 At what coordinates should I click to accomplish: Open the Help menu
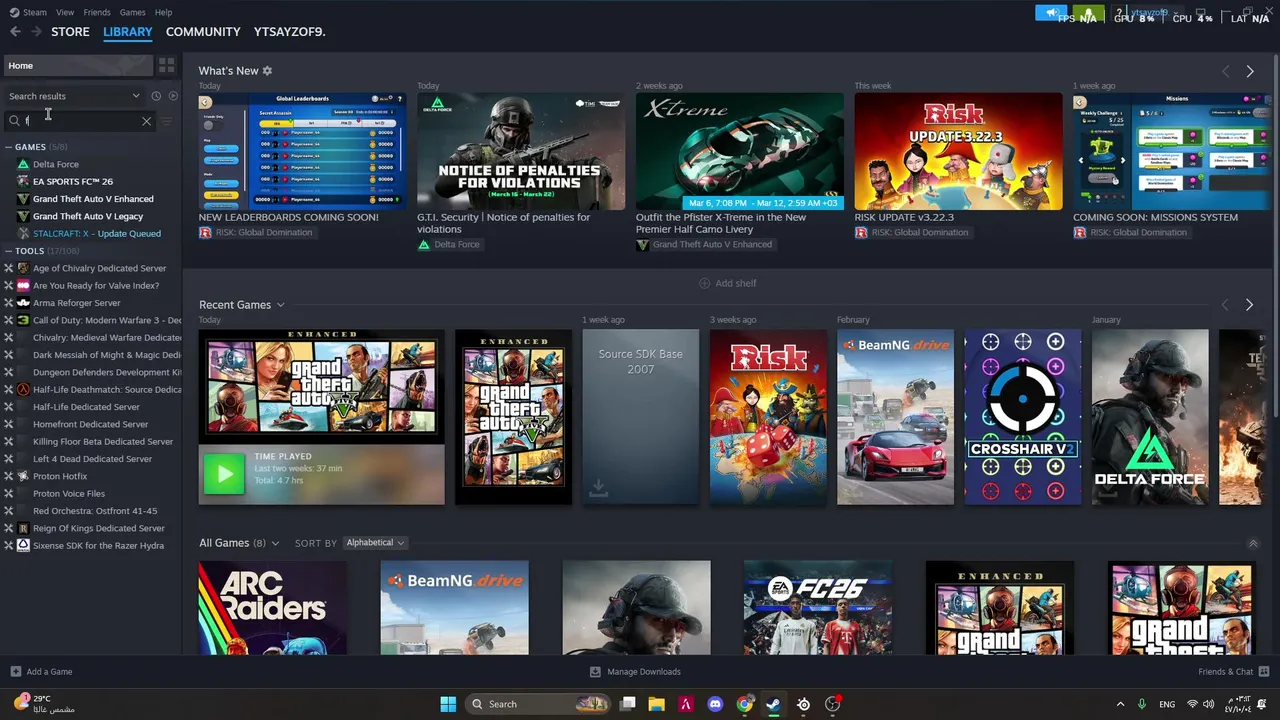tap(163, 12)
